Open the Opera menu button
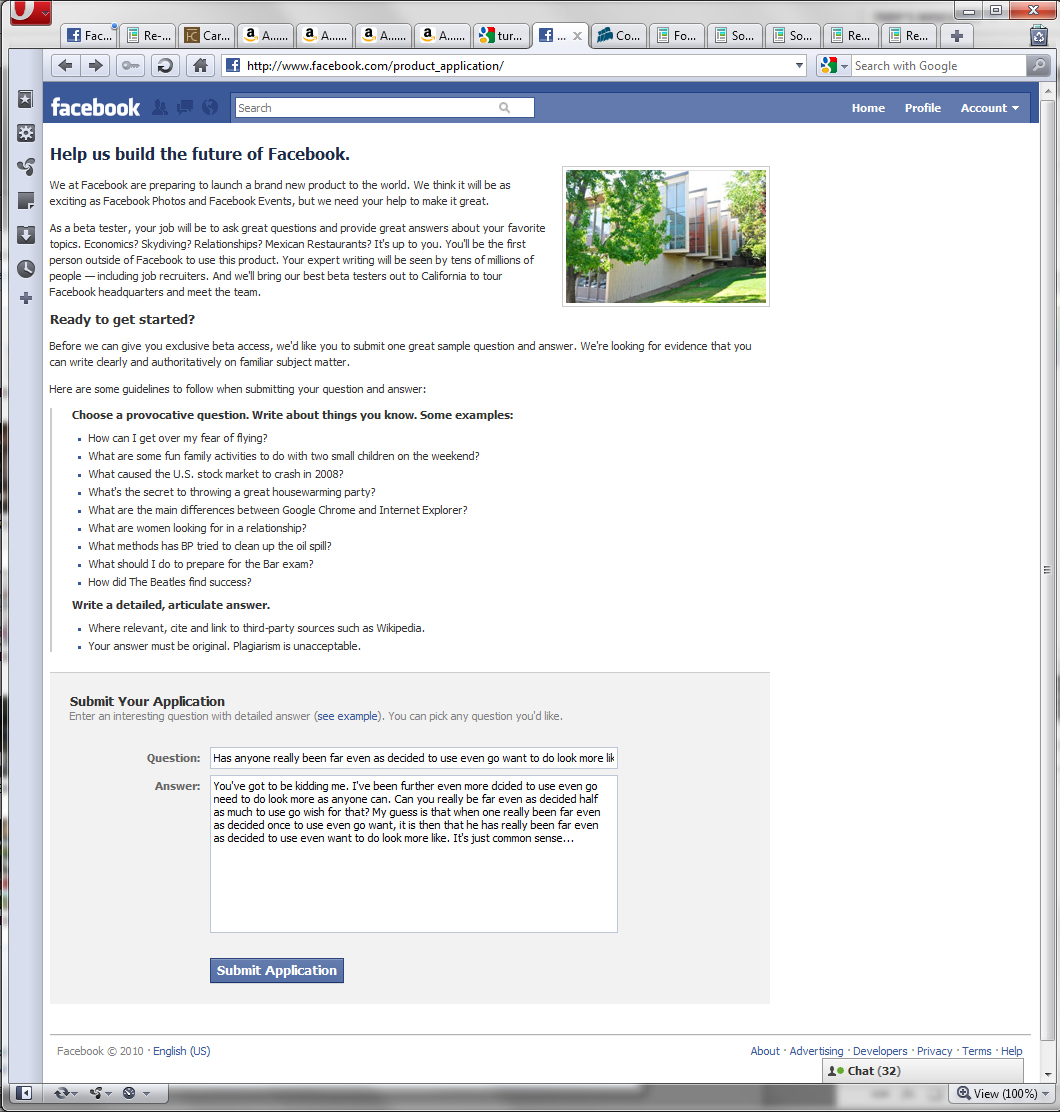This screenshot has height=1112, width=1060. pyautogui.click(x=28, y=13)
